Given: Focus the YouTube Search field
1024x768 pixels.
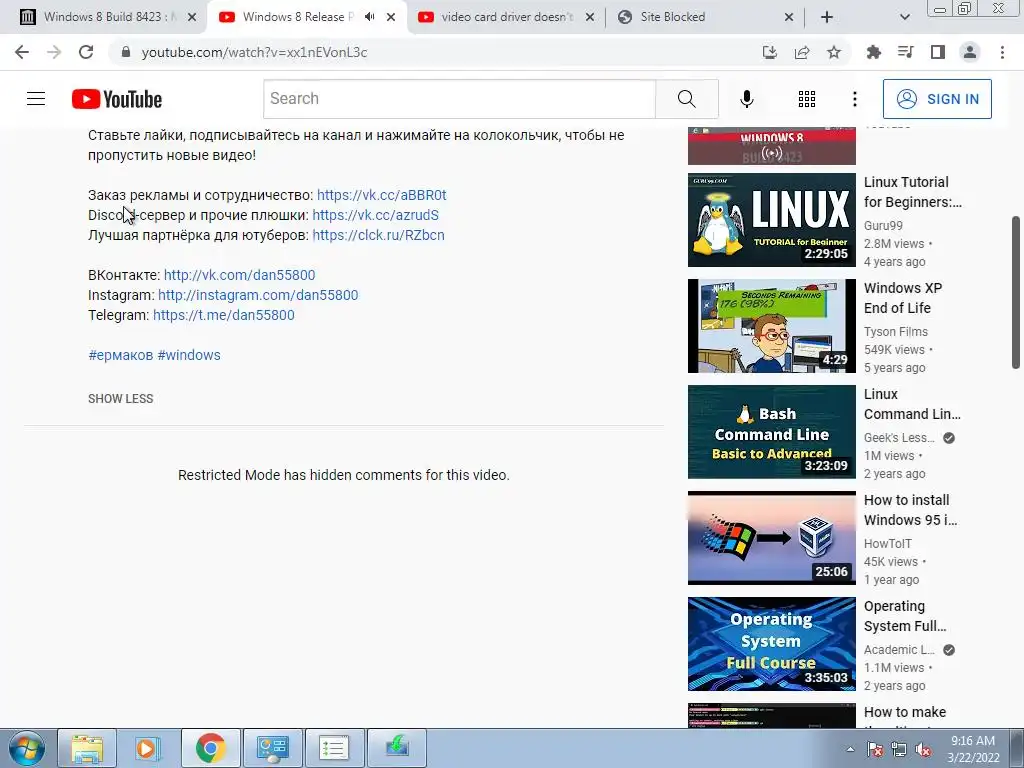Looking at the screenshot, I should pos(460,99).
